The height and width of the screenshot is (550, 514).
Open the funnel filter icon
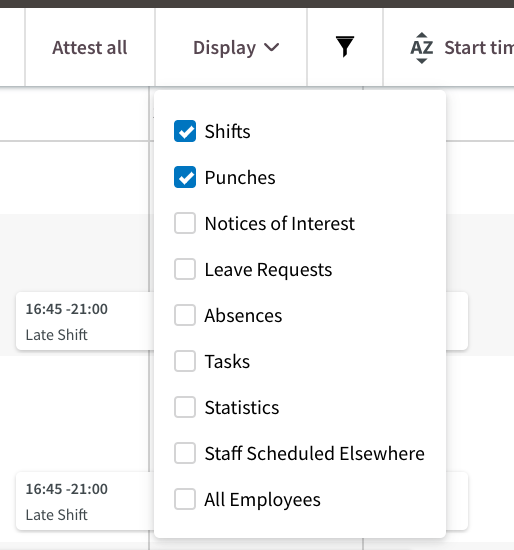345,47
